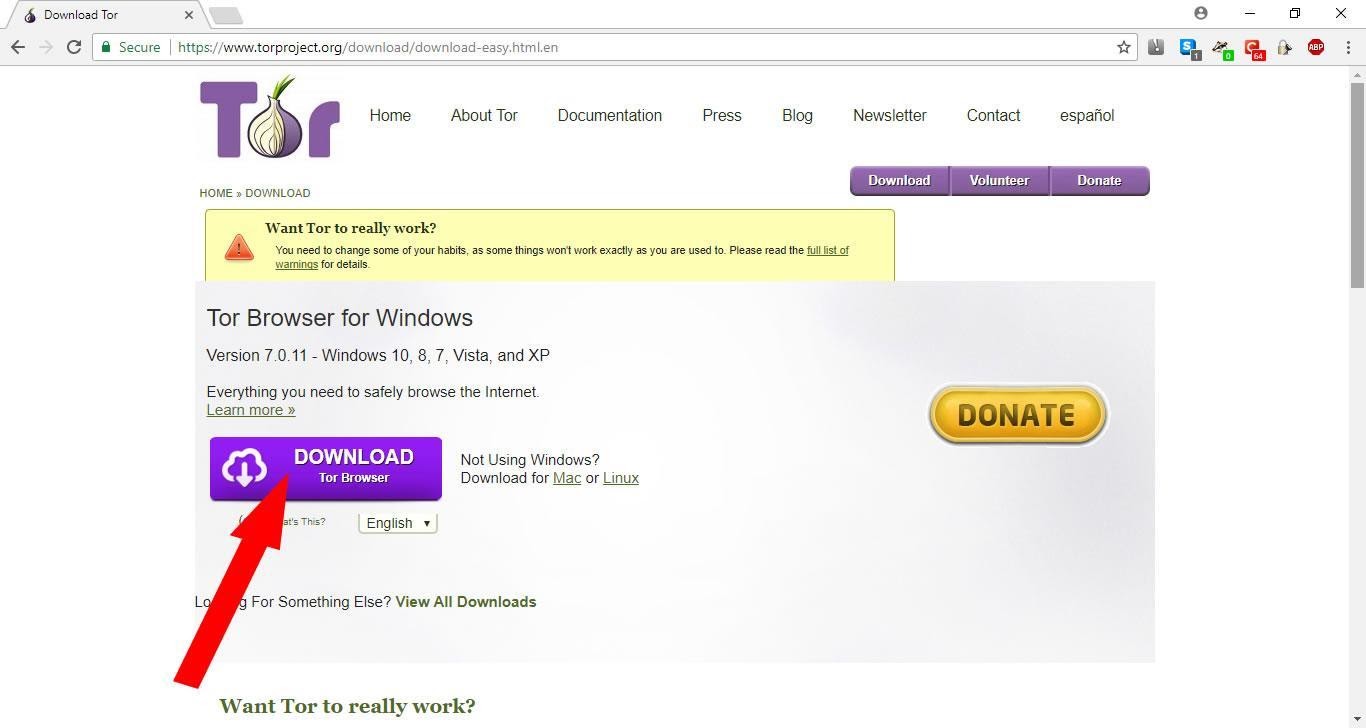The width and height of the screenshot is (1366, 728).
Task: Follow the Learn more » link
Action: point(251,410)
